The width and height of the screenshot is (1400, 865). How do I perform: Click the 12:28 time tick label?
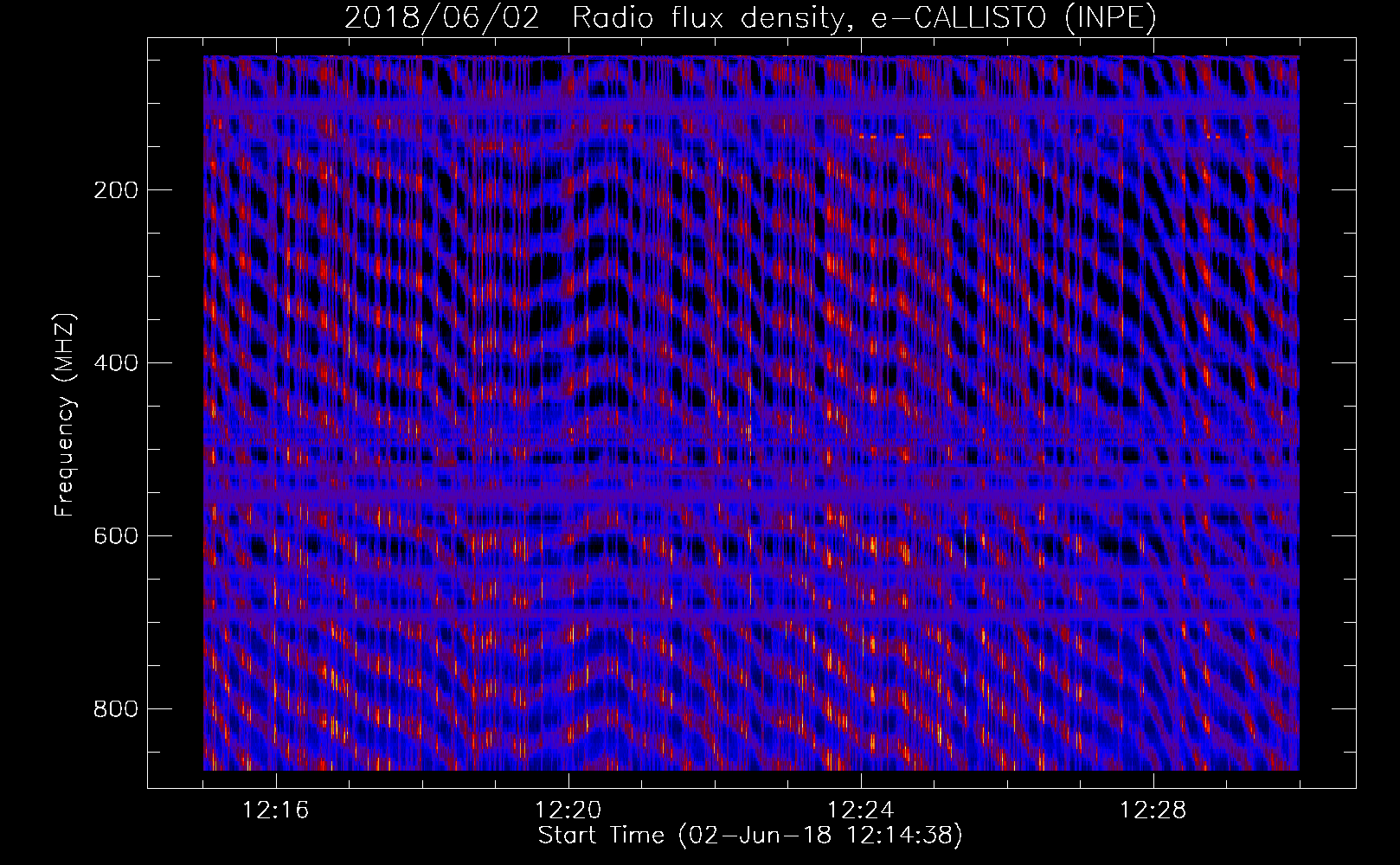coord(1153,811)
